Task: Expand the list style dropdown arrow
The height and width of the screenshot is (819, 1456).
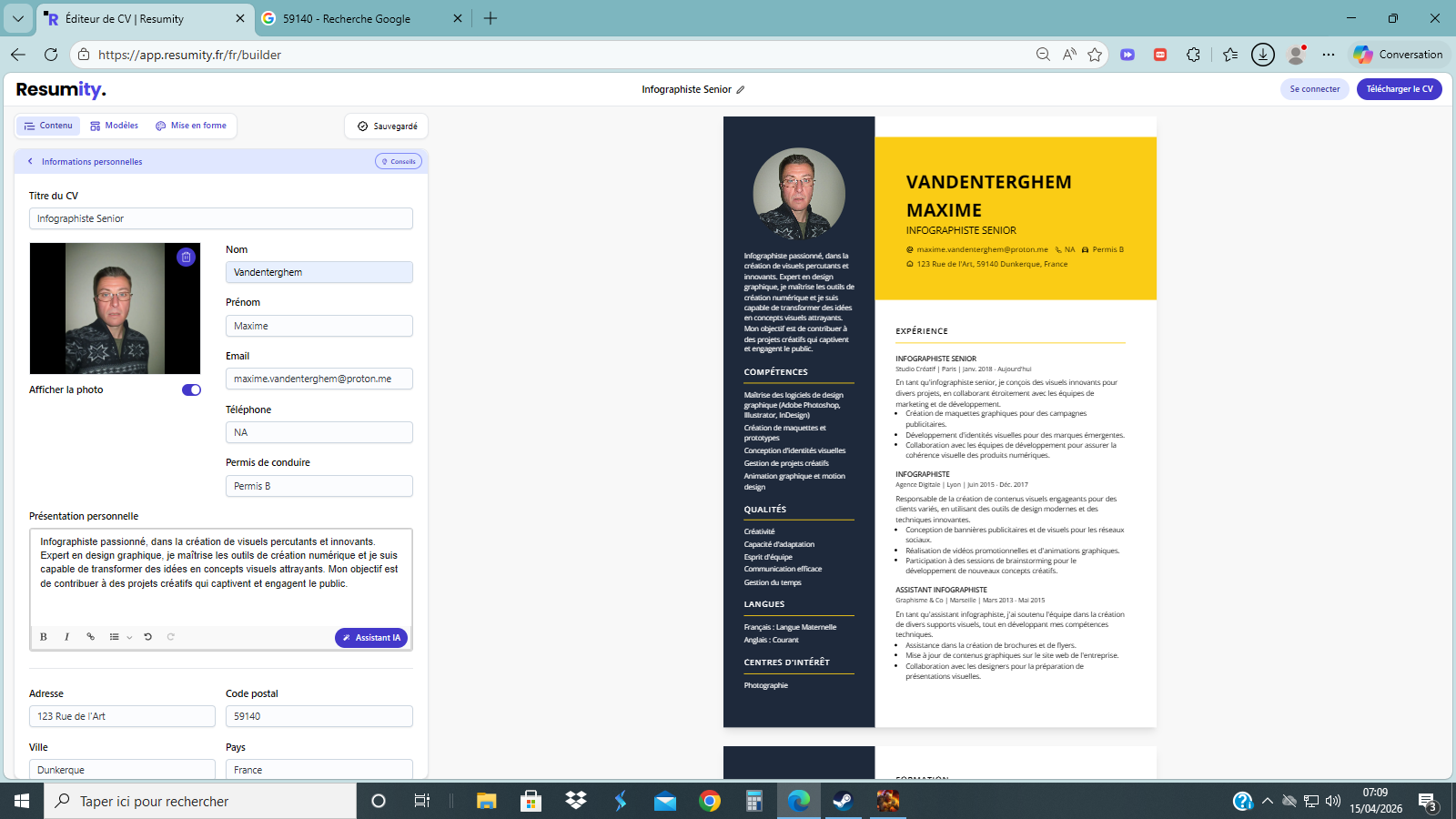Action: pos(129,638)
